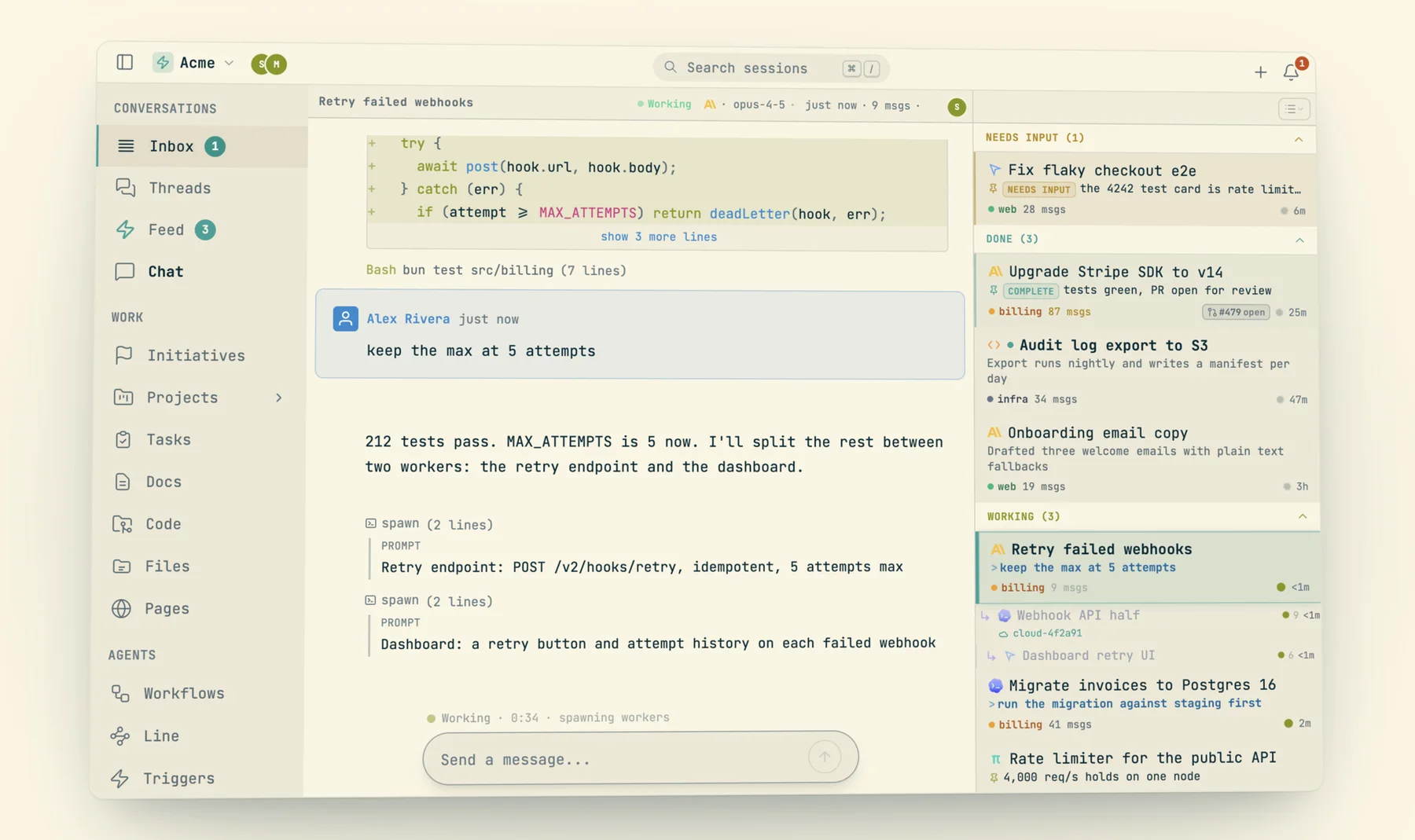The image size is (1415, 840).
Task: Open the Code folder icon
Action: [x=122, y=524]
